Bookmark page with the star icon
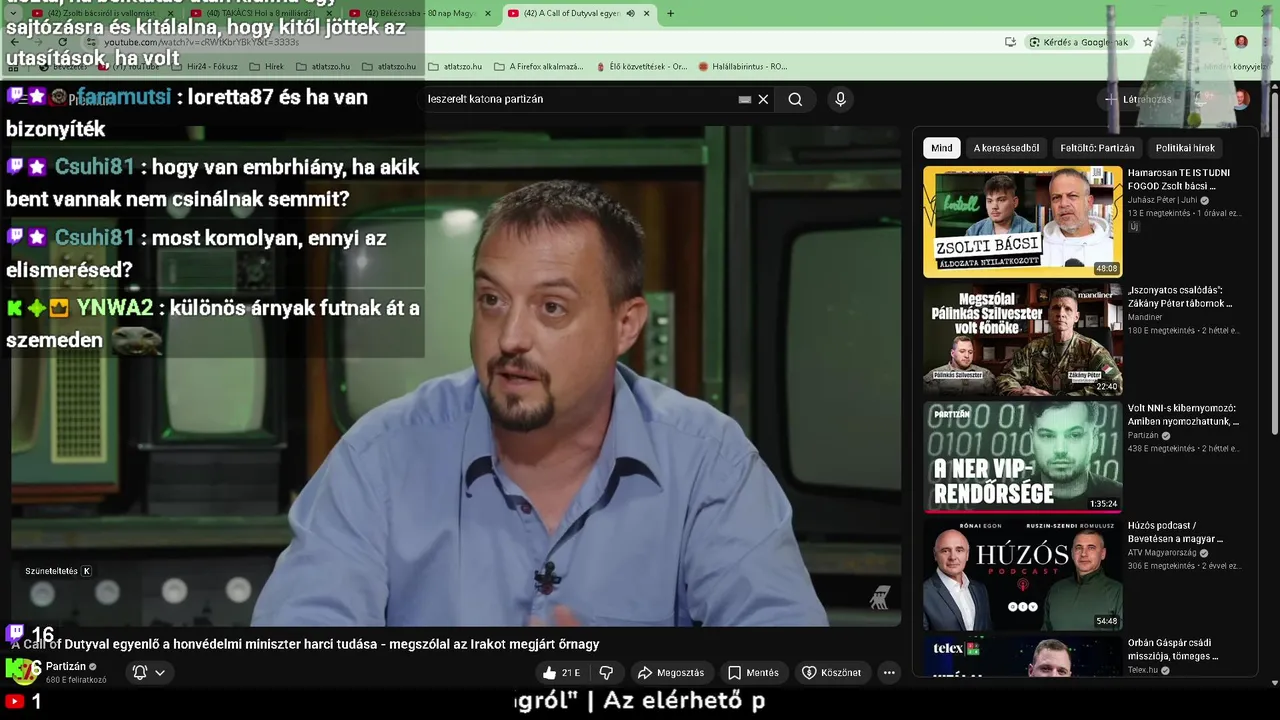The height and width of the screenshot is (720, 1280). (x=1148, y=42)
